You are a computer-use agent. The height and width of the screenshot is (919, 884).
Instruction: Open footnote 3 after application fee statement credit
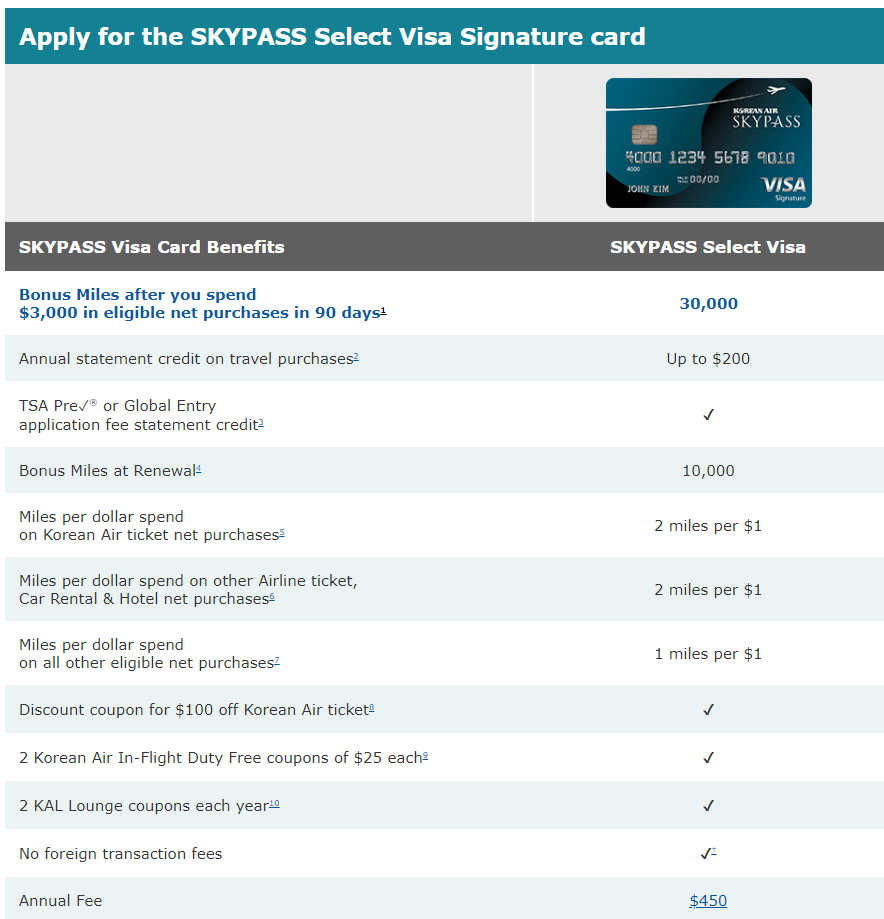tap(261, 423)
